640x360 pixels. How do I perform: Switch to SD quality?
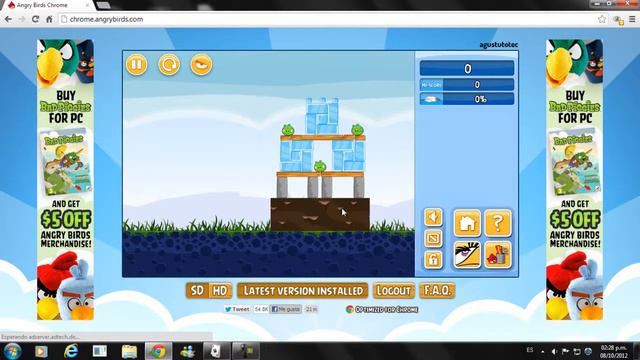pos(198,291)
